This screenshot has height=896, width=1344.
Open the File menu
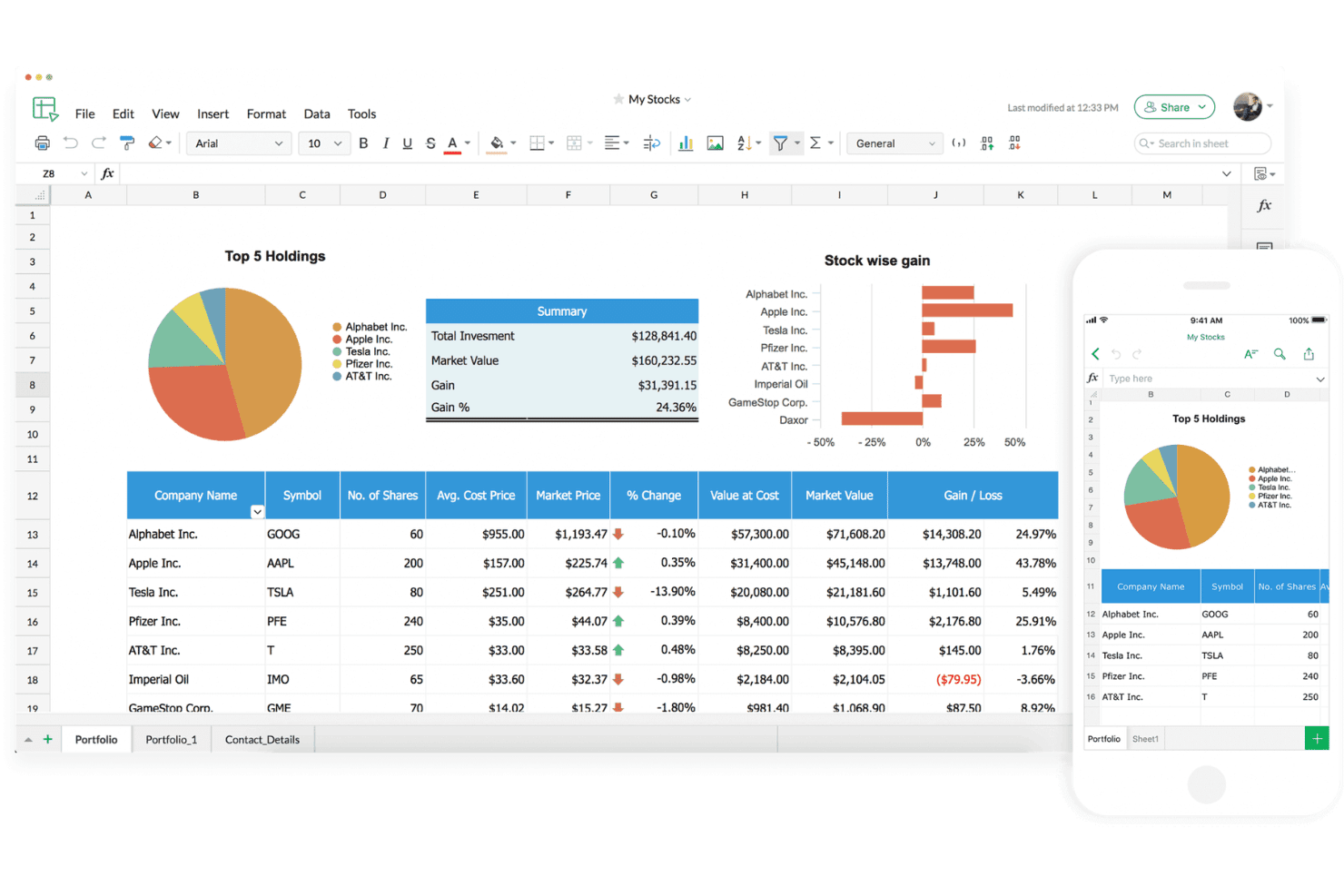tap(85, 113)
